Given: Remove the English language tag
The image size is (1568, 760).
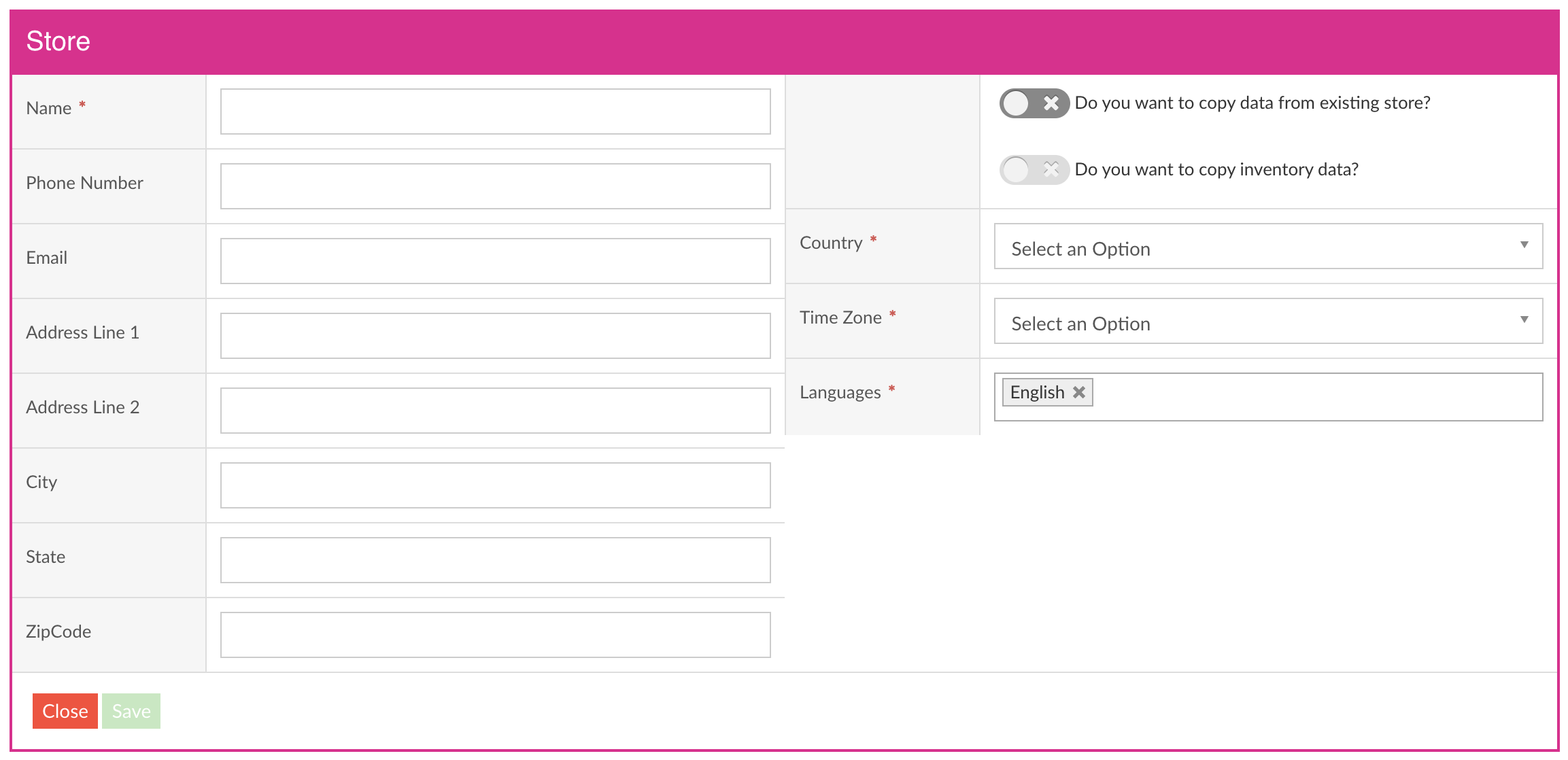Looking at the screenshot, I should (x=1079, y=392).
